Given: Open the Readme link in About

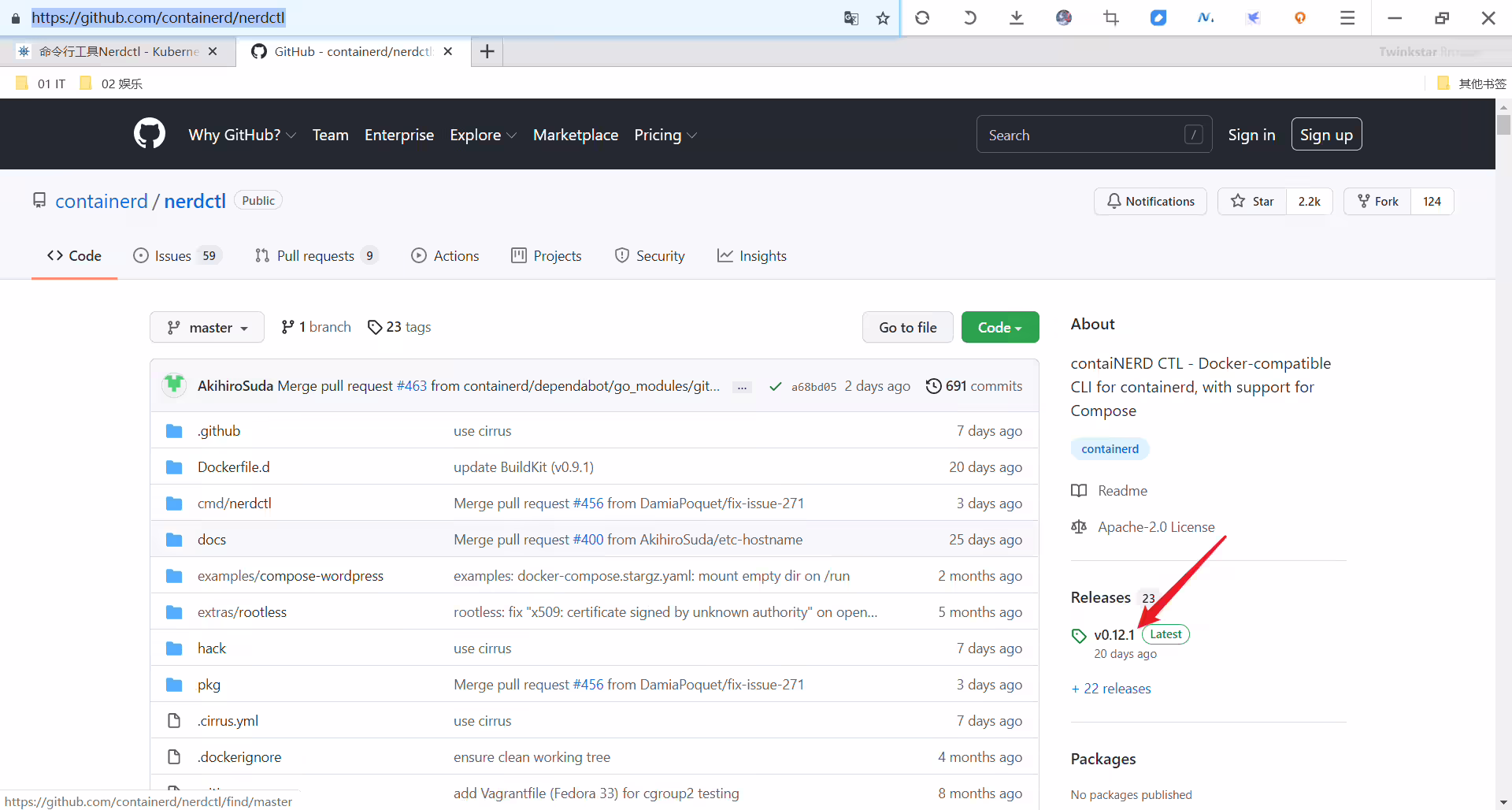Looking at the screenshot, I should pyautogui.click(x=1110, y=491).
